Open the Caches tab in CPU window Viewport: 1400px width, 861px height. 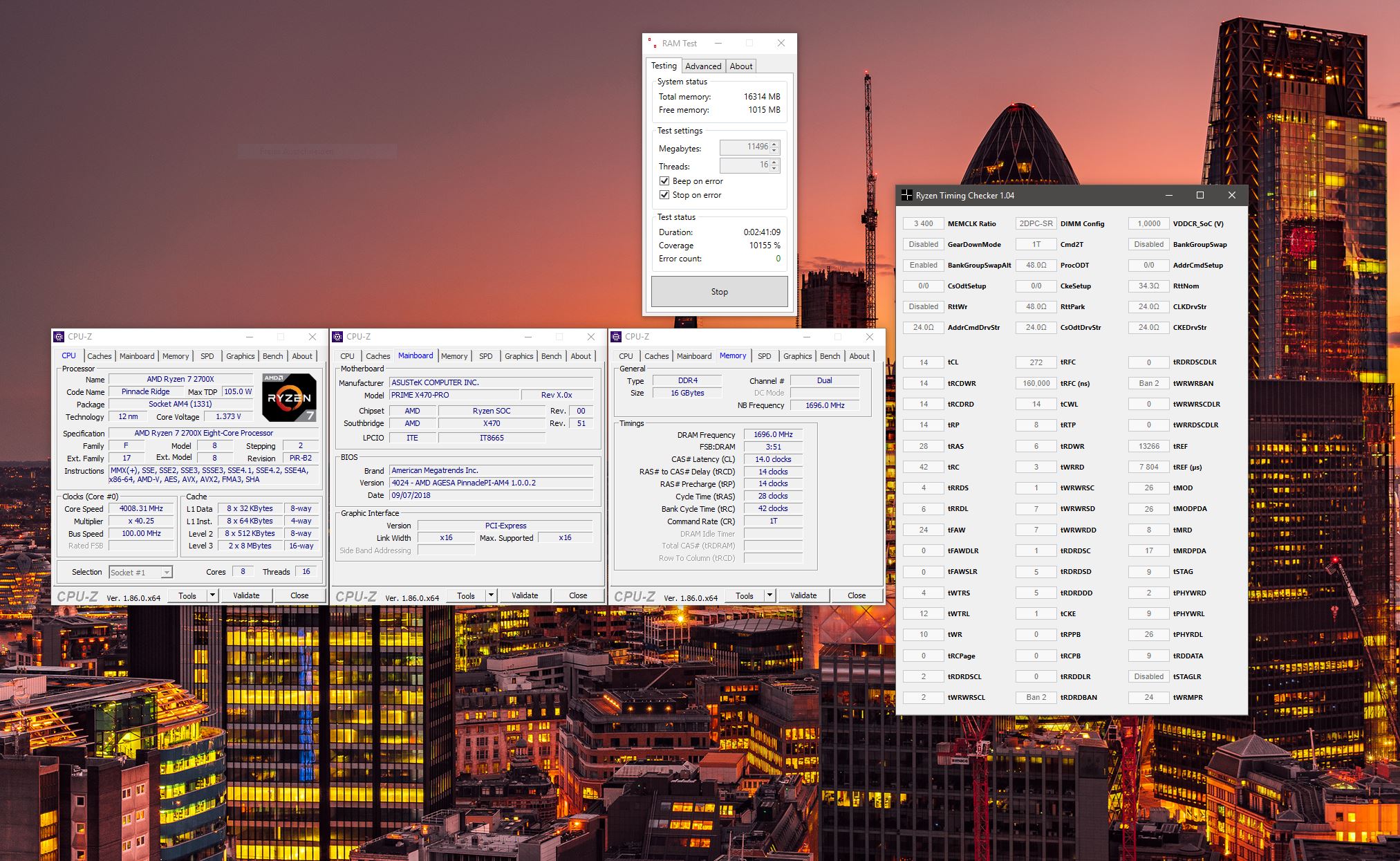point(100,356)
